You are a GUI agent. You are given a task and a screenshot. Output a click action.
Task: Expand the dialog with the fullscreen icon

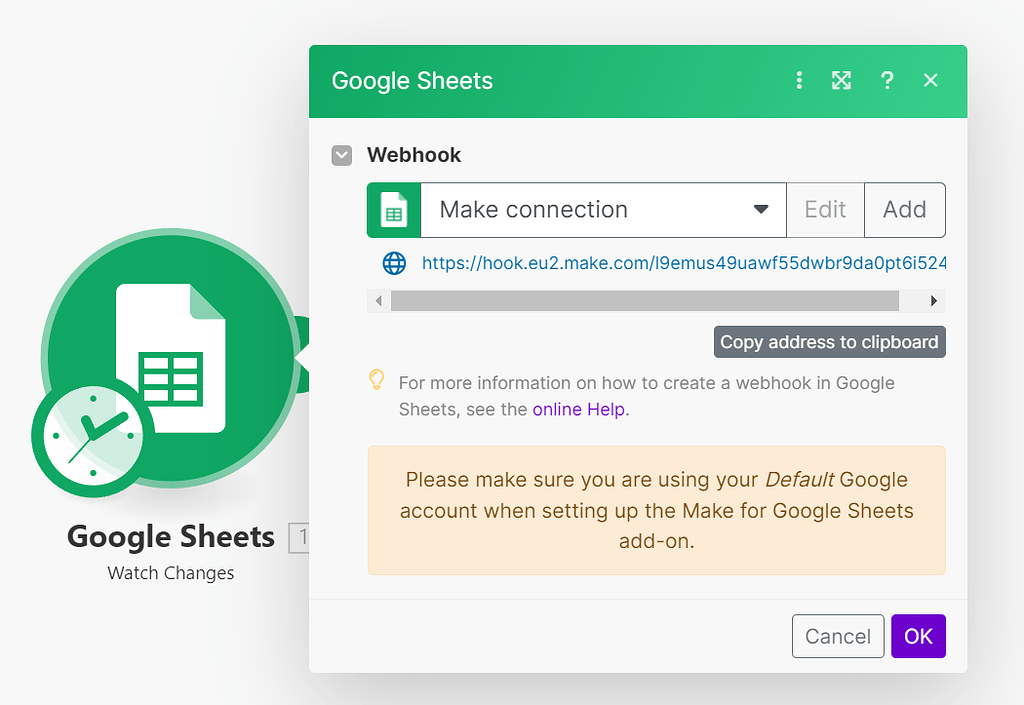[842, 81]
